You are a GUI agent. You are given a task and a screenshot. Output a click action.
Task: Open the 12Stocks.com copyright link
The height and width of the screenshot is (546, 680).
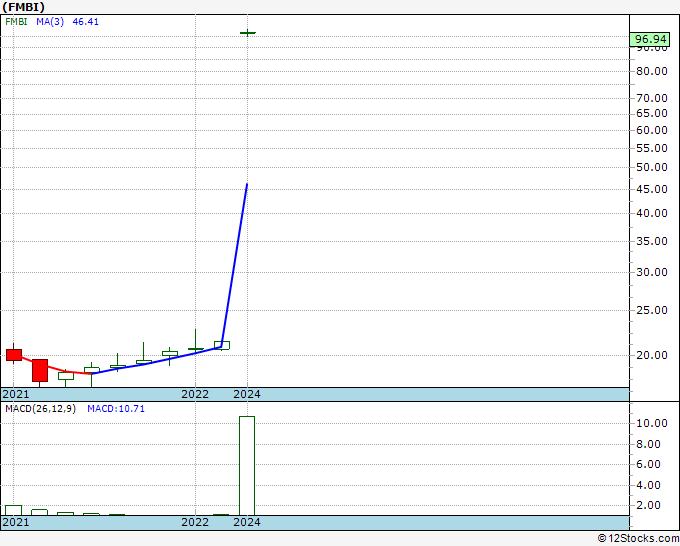639,539
